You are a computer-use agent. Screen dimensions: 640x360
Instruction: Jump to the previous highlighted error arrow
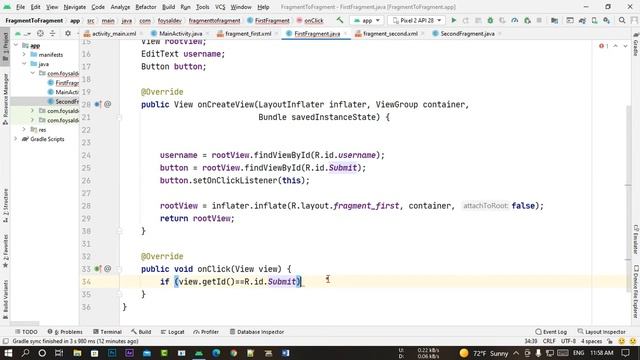pyautogui.click(x=616, y=46)
